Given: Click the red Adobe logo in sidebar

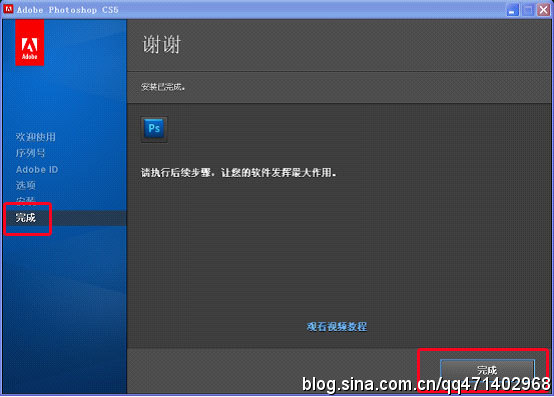Looking at the screenshot, I should tap(30, 43).
